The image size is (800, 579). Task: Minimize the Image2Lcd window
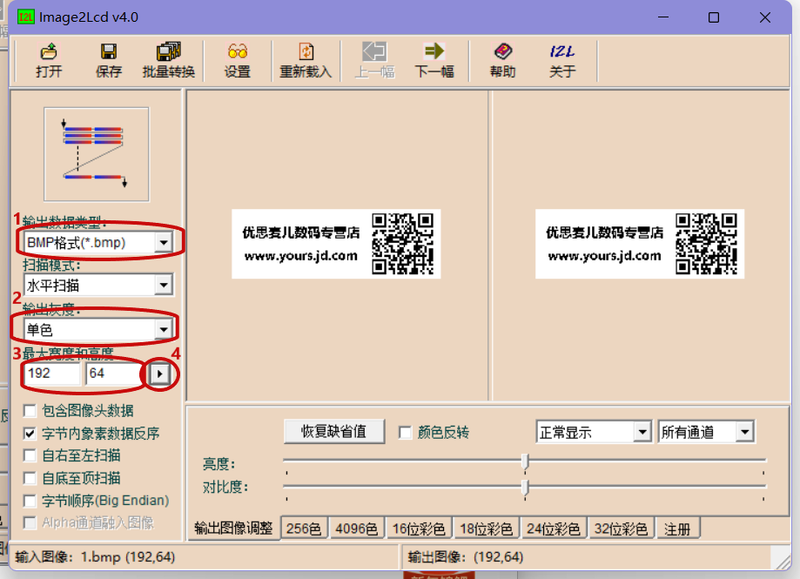coord(663,17)
